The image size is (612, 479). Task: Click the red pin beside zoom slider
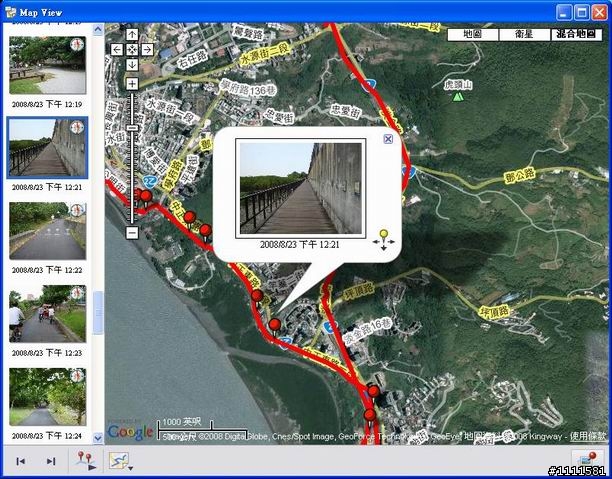tap(146, 197)
